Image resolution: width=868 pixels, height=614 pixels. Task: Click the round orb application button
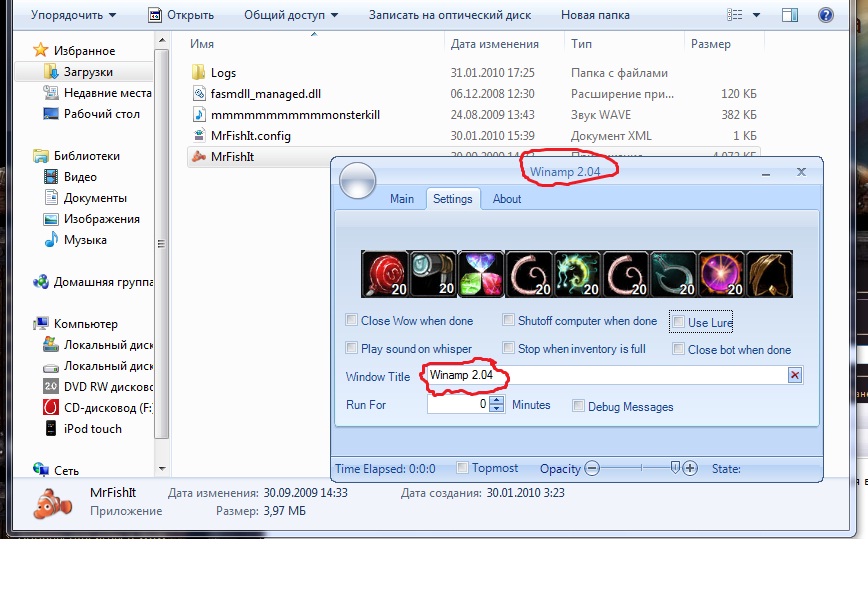pos(357,181)
